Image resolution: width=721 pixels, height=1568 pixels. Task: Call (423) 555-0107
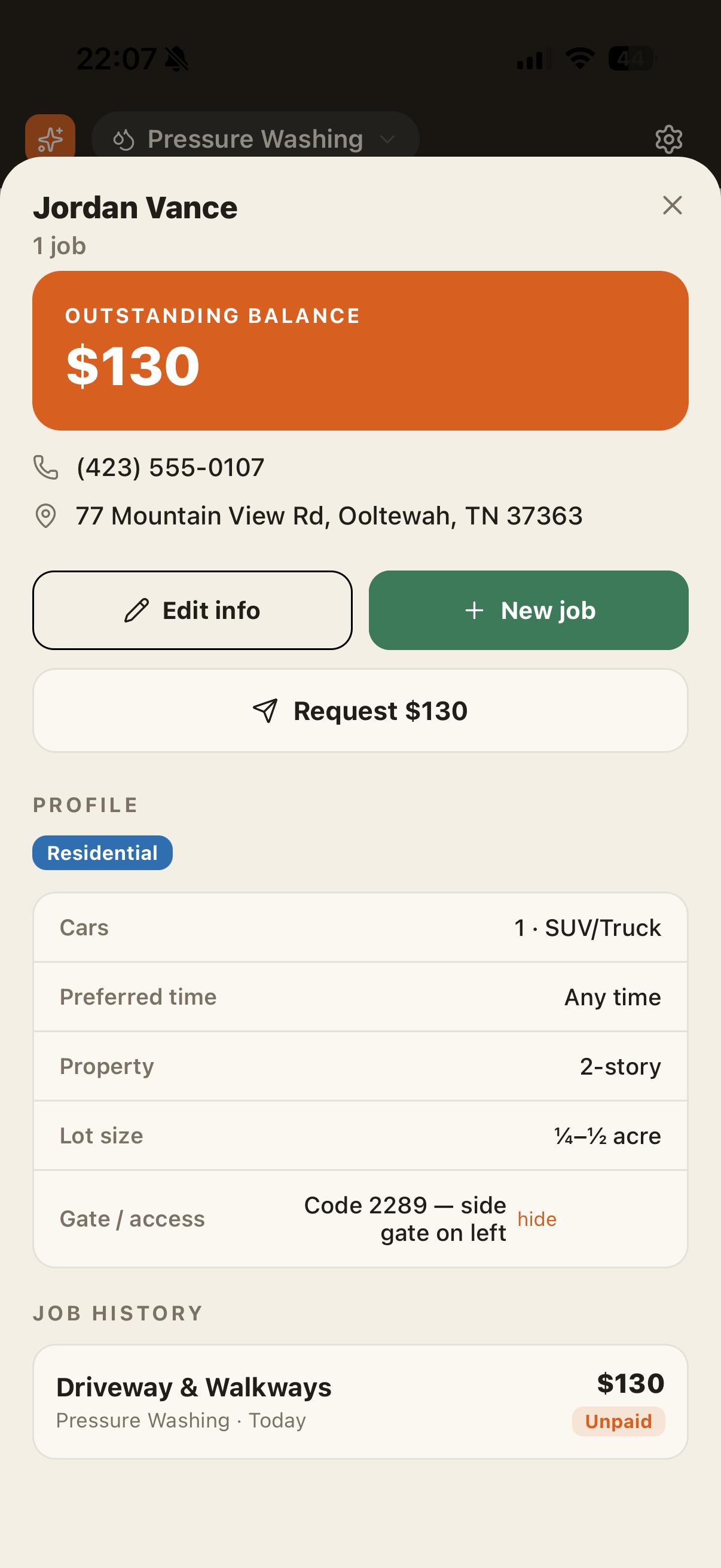tap(170, 468)
